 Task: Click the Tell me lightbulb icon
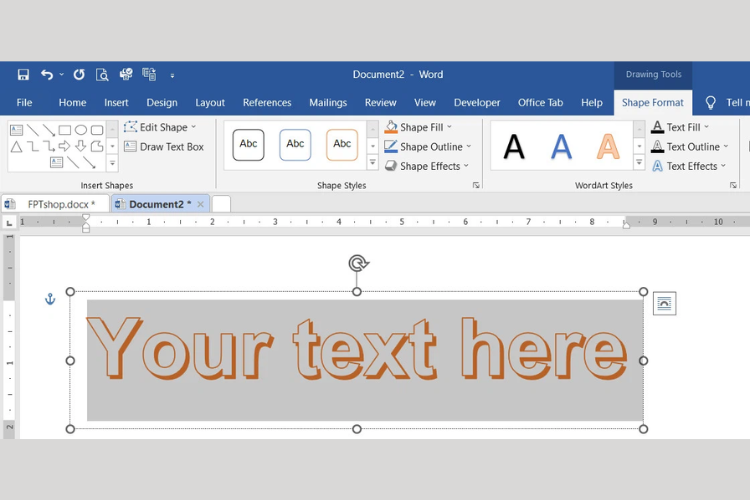point(710,102)
